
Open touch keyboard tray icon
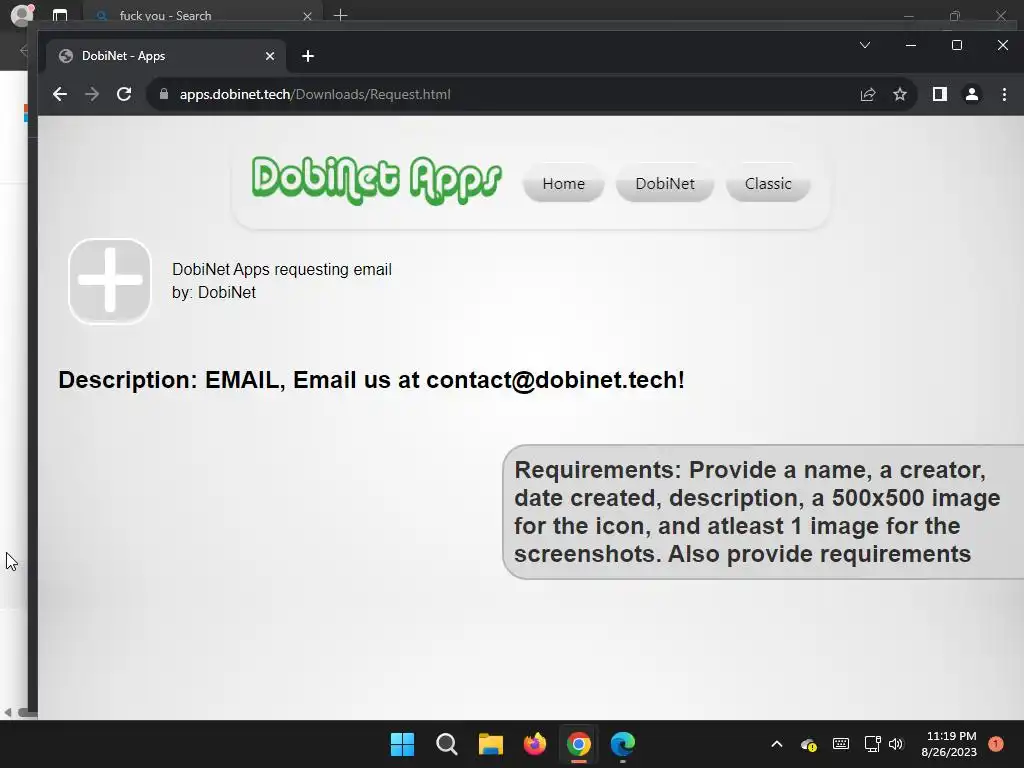click(841, 744)
